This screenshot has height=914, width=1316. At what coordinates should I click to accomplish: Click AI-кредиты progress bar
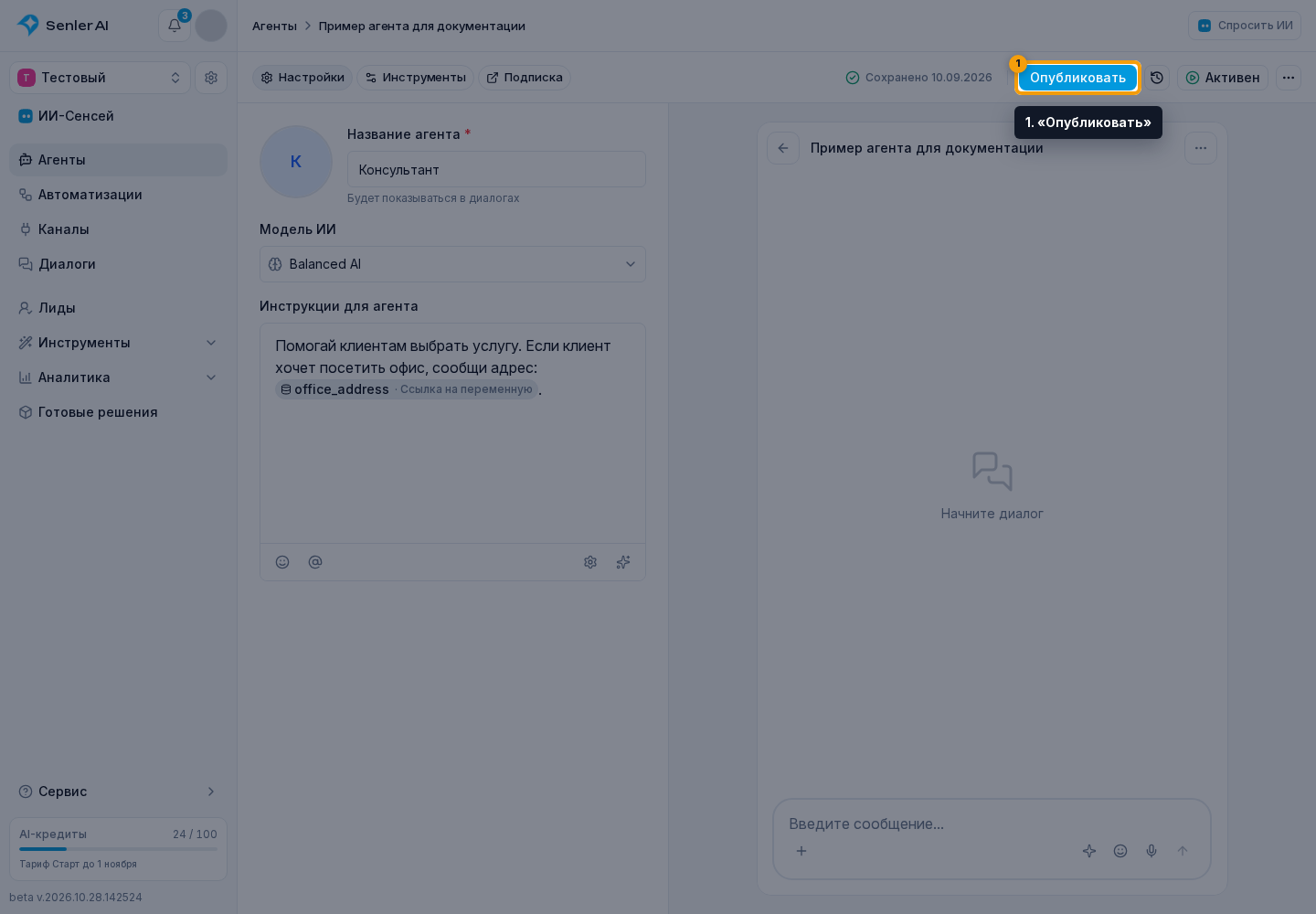tap(119, 849)
